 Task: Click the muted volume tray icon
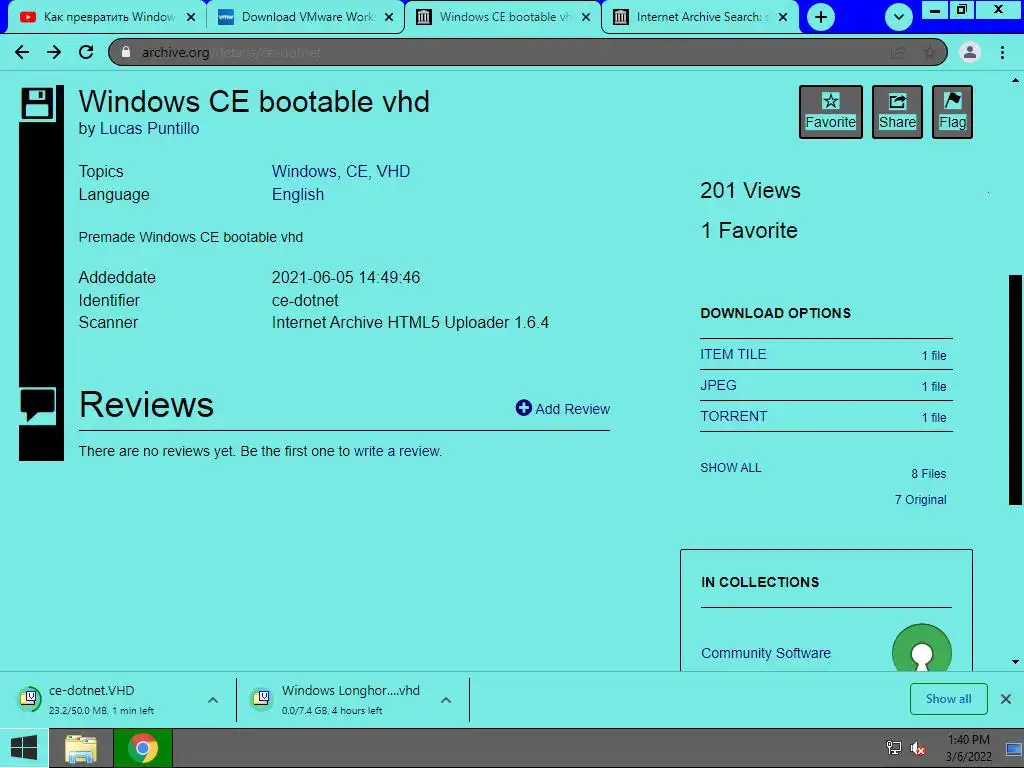(918, 748)
